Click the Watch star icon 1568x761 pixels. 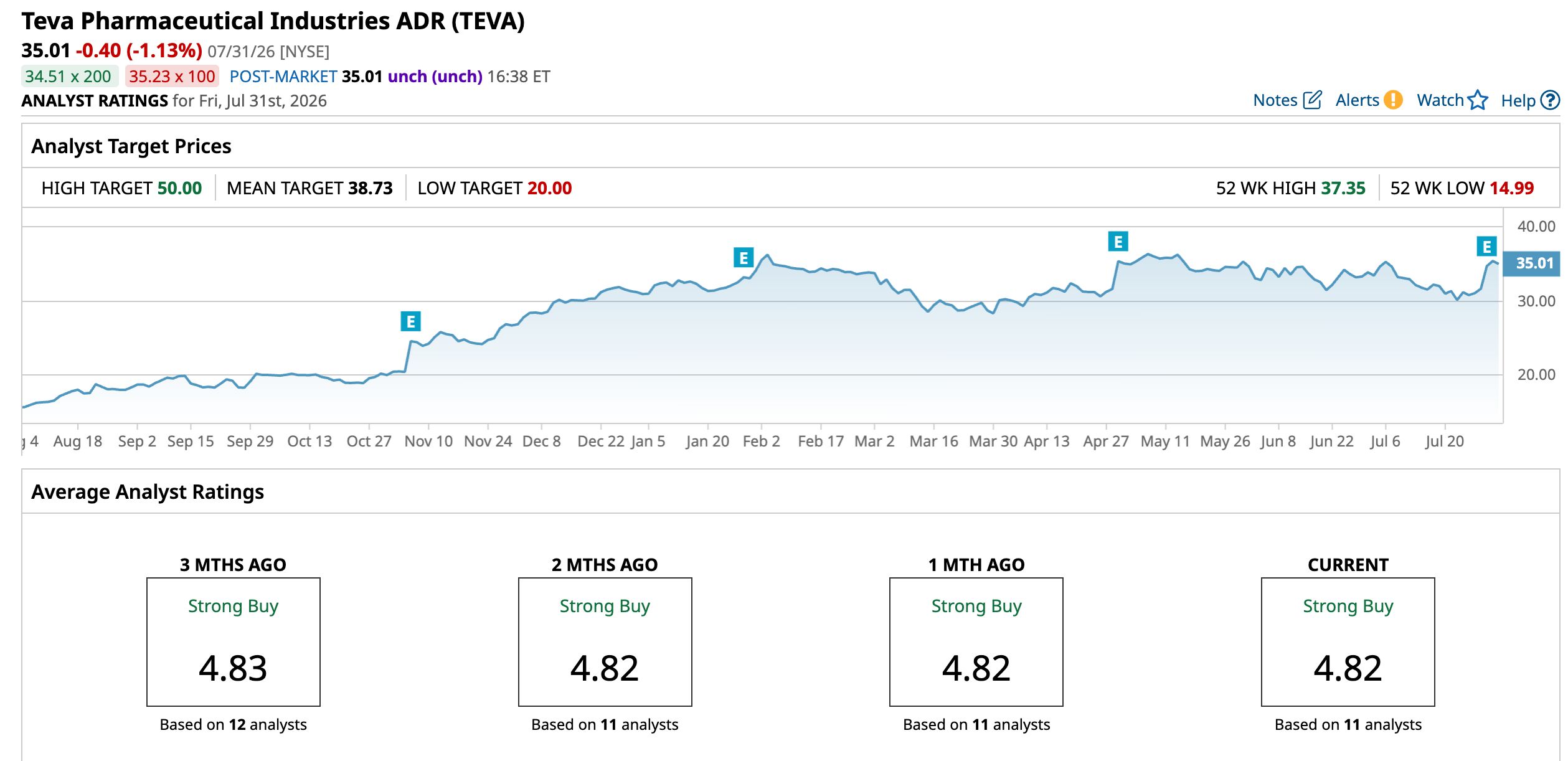(x=1477, y=100)
